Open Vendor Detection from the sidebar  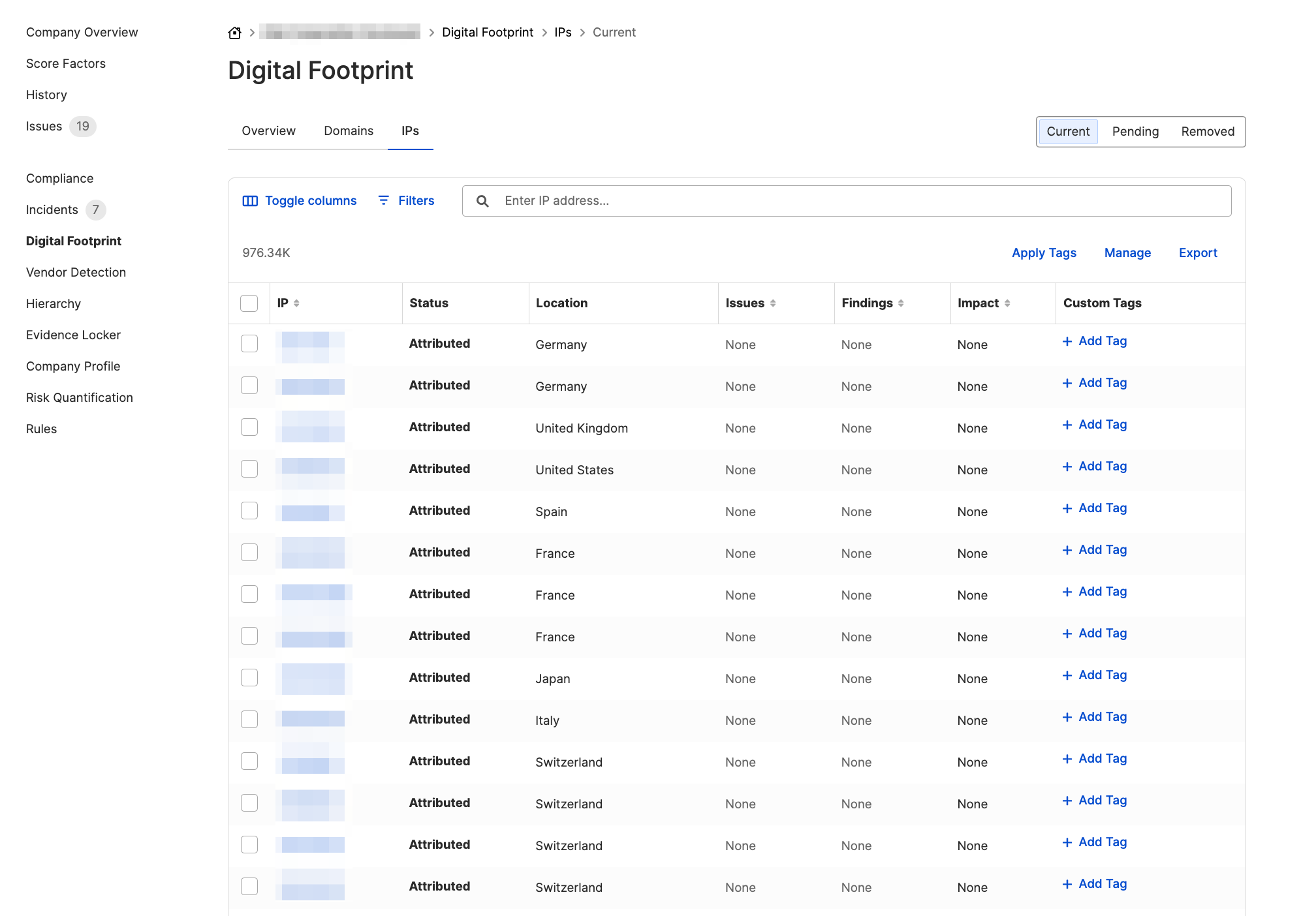click(x=76, y=272)
